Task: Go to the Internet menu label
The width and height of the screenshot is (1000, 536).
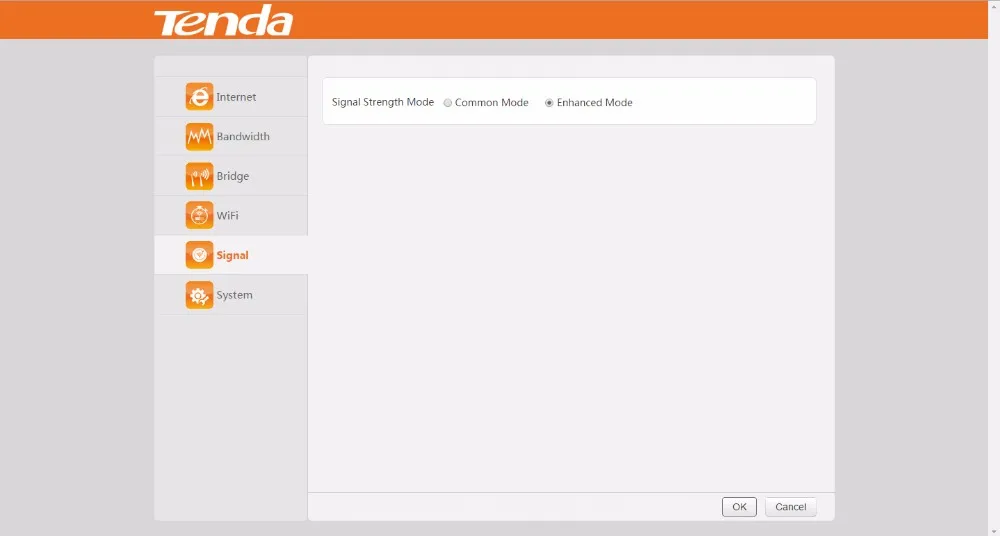Action: pyautogui.click(x=236, y=97)
